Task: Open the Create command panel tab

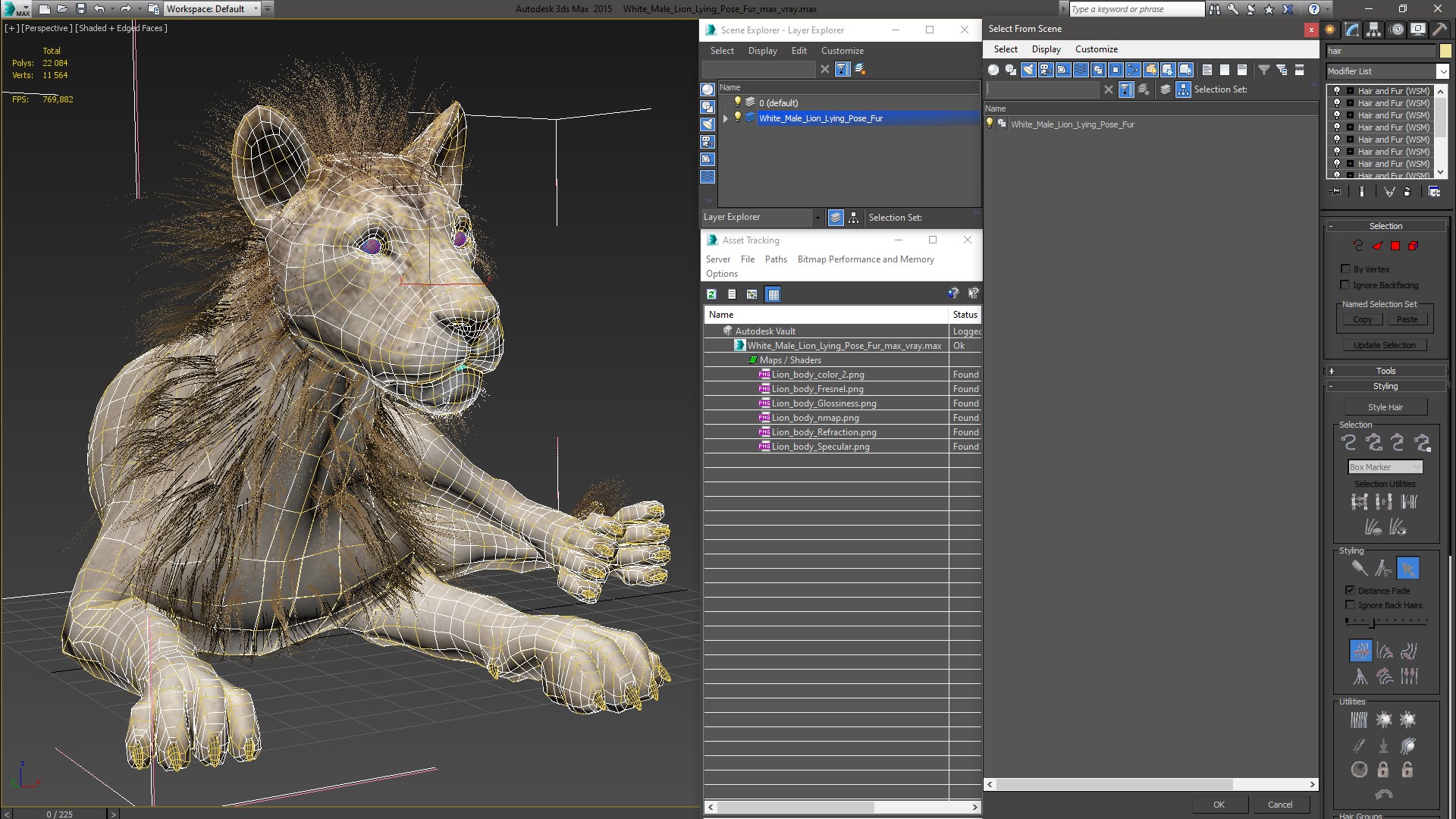Action: (1330, 30)
